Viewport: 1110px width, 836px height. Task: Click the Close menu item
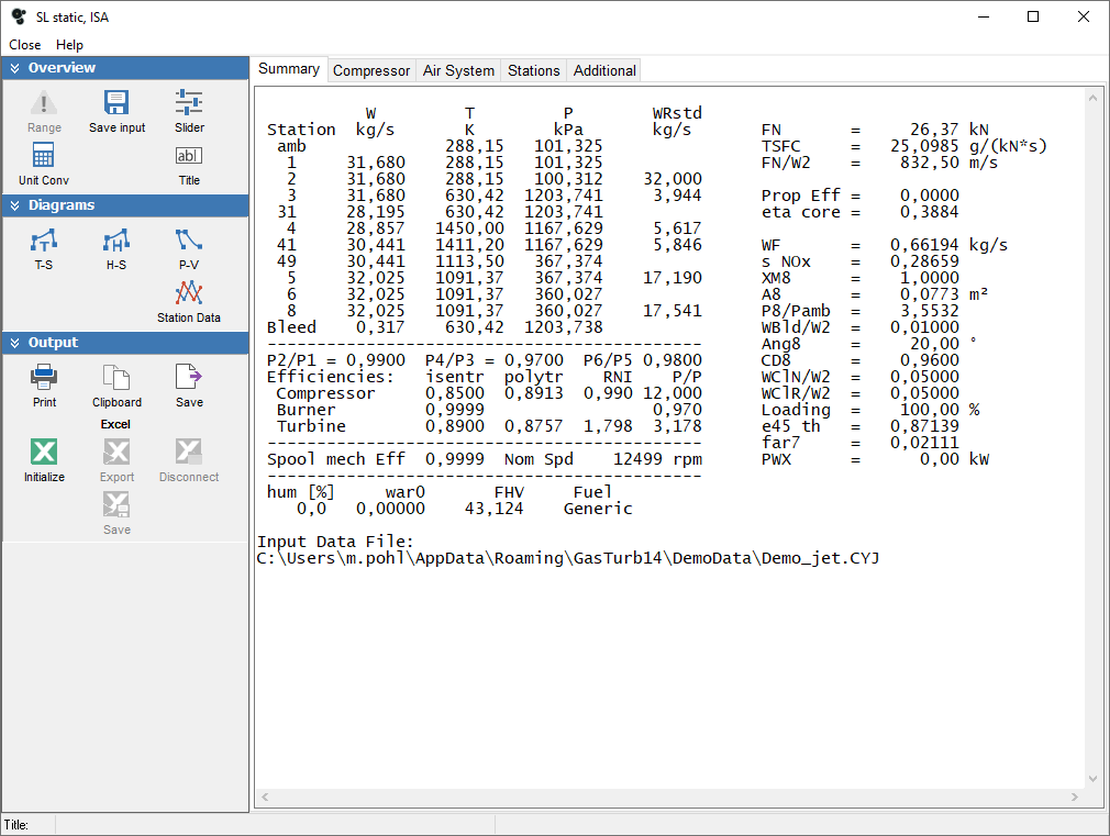click(25, 45)
